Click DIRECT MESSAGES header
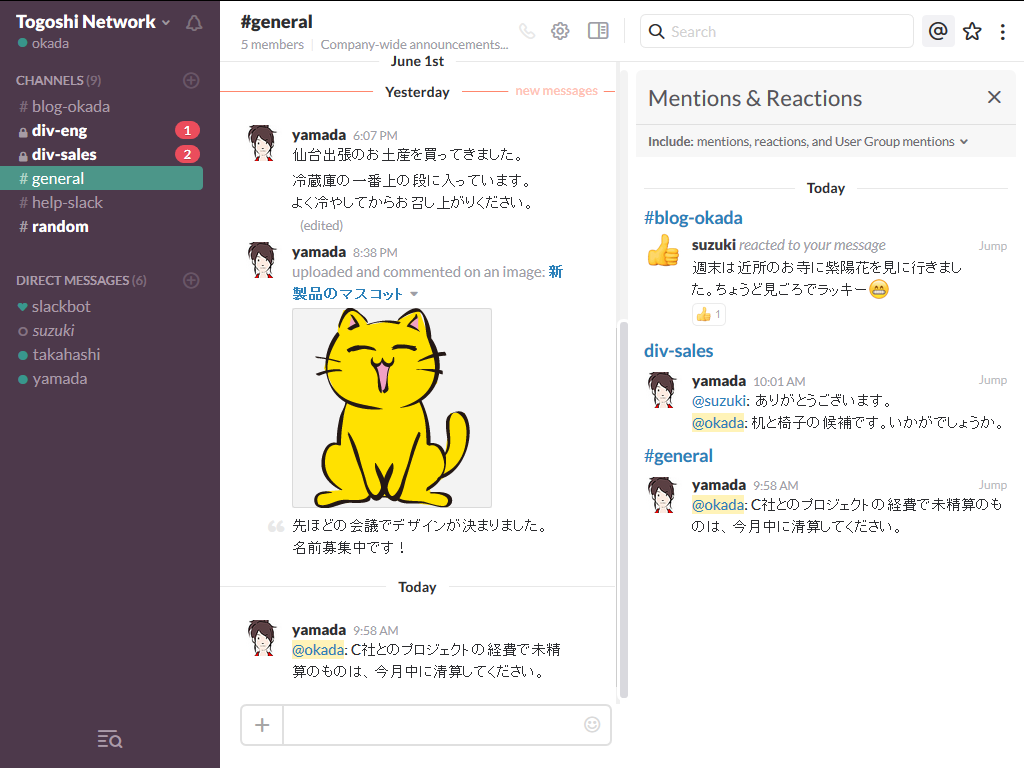This screenshot has width=1024, height=768. tap(81, 280)
